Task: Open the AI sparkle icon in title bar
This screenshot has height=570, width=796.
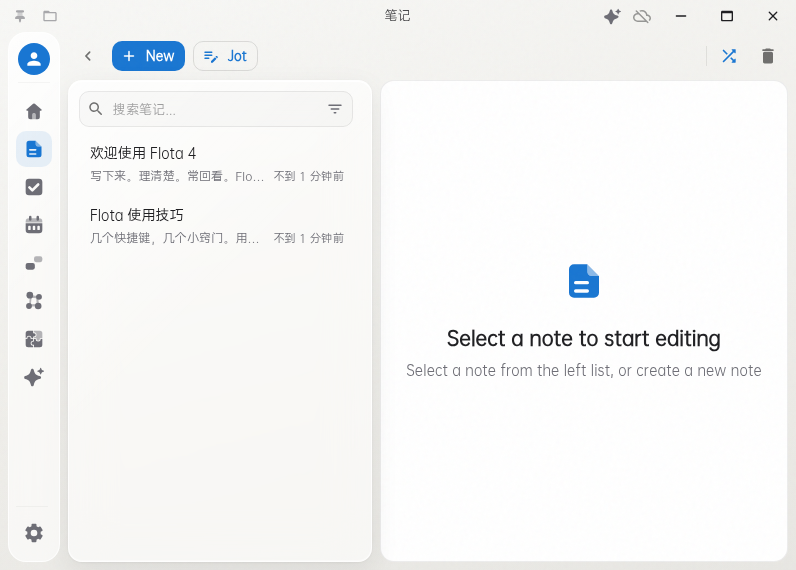Action: click(612, 16)
